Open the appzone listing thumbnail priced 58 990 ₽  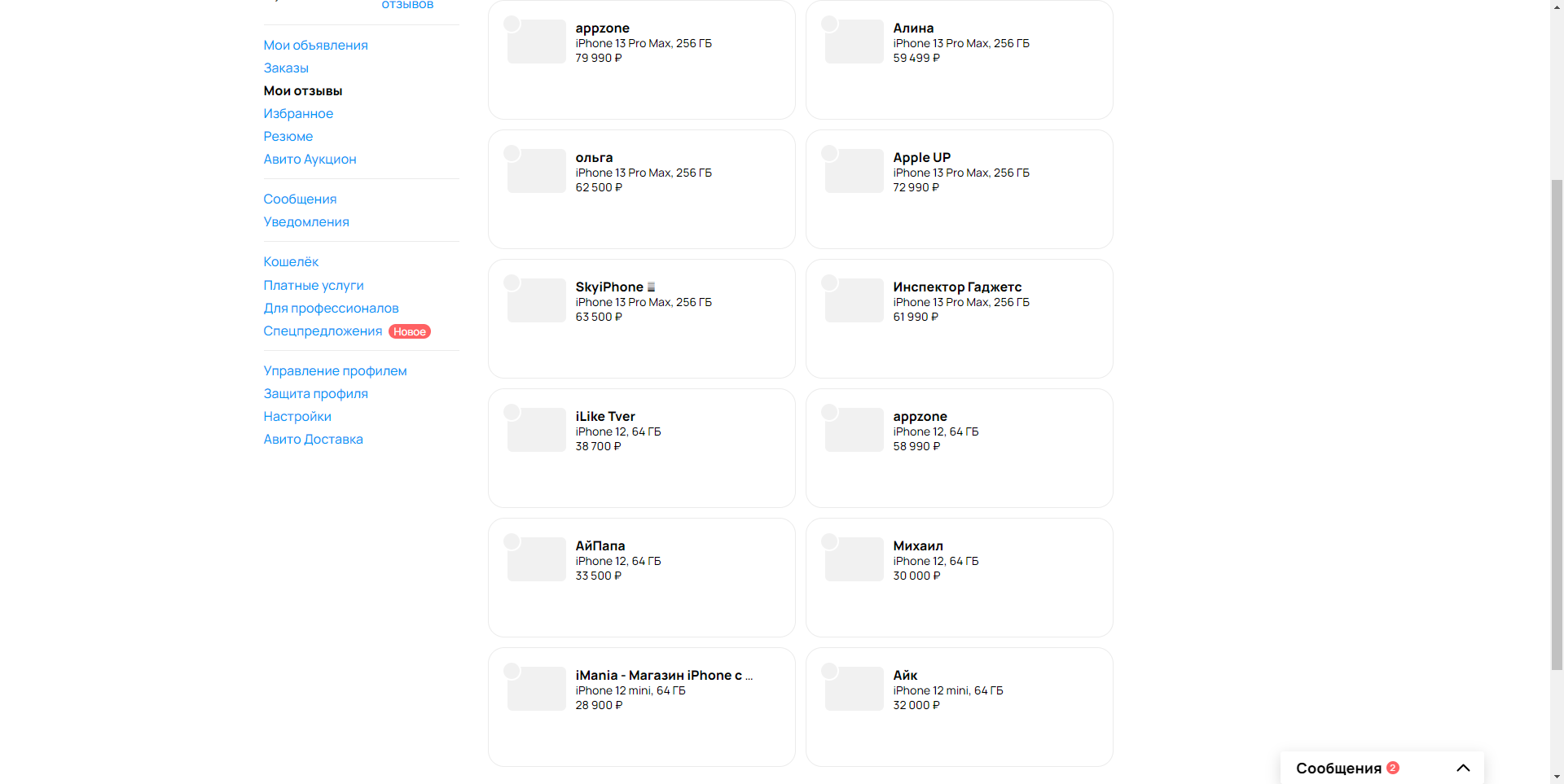[854, 430]
